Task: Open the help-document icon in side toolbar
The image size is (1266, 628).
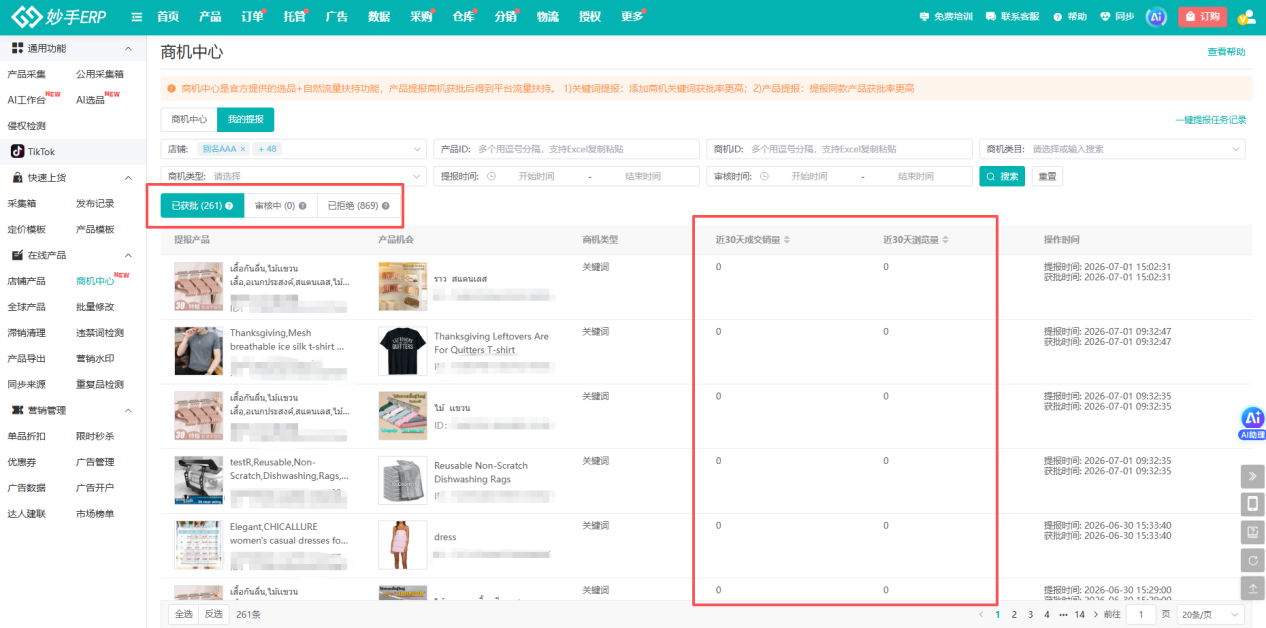Action: (1252, 531)
